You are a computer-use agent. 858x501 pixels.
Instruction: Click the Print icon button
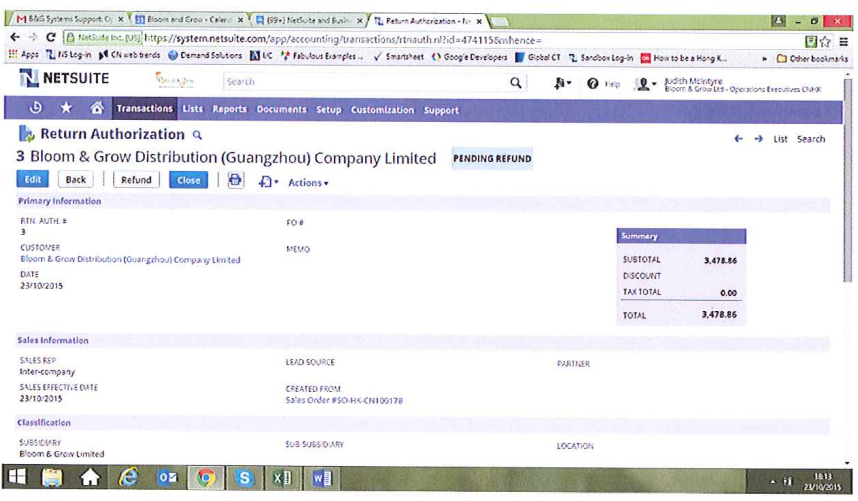[235, 180]
